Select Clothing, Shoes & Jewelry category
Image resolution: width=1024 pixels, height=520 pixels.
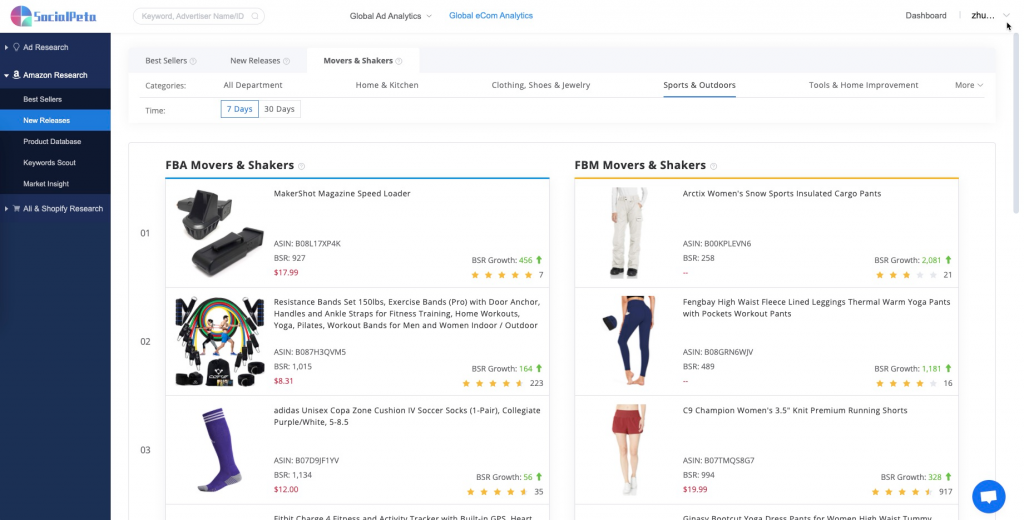541,85
